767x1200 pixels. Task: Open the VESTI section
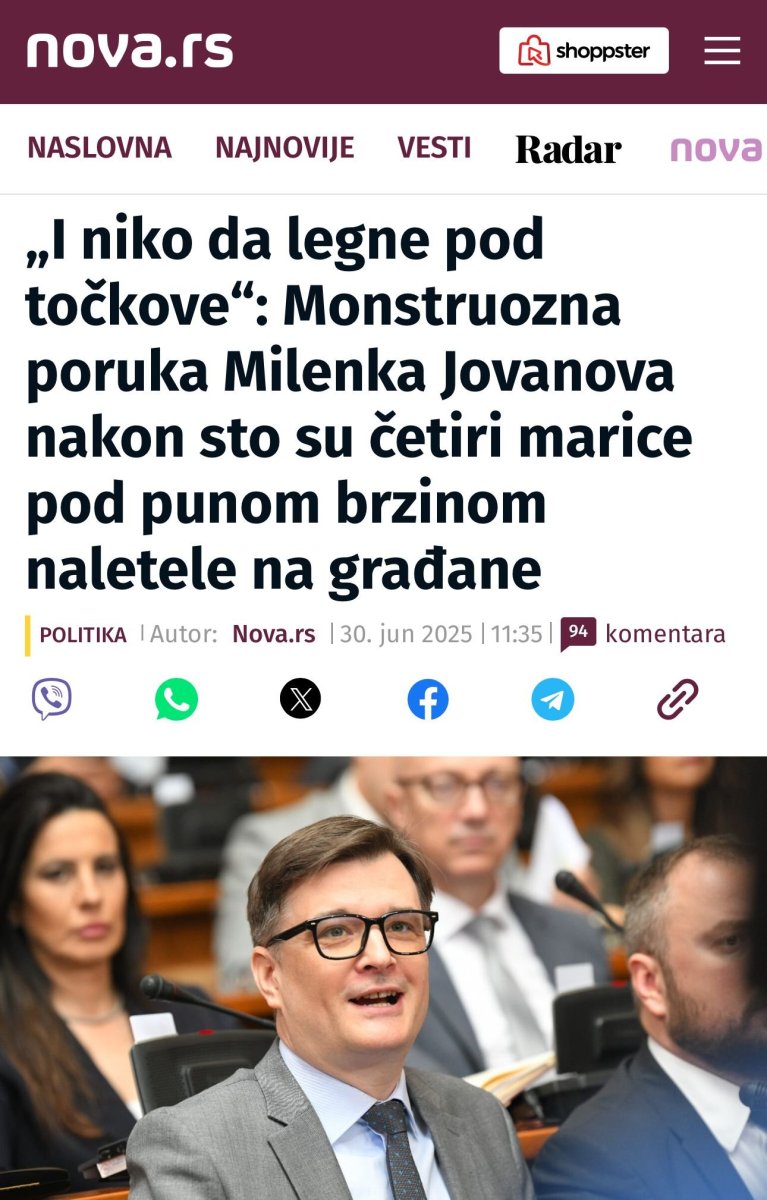pos(434,148)
